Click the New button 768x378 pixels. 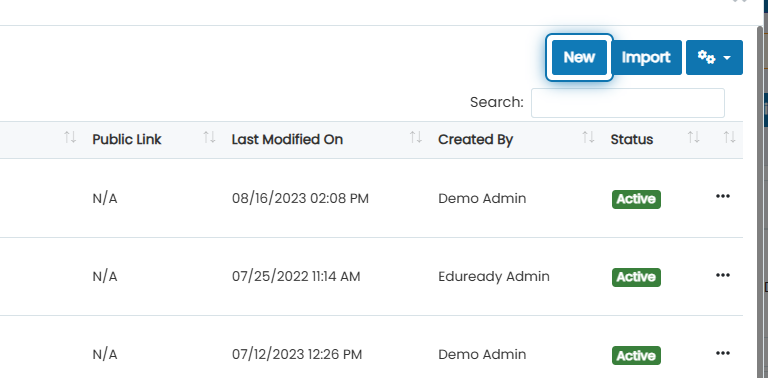(x=579, y=57)
